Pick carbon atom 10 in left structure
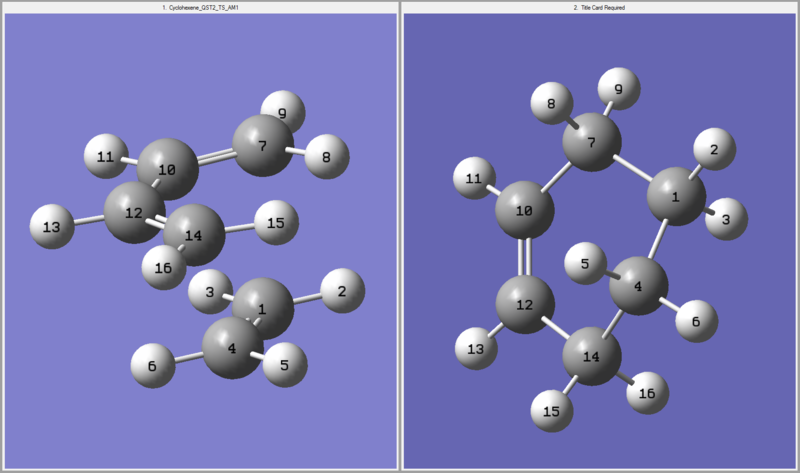This screenshot has height=473, width=800. tap(166, 170)
